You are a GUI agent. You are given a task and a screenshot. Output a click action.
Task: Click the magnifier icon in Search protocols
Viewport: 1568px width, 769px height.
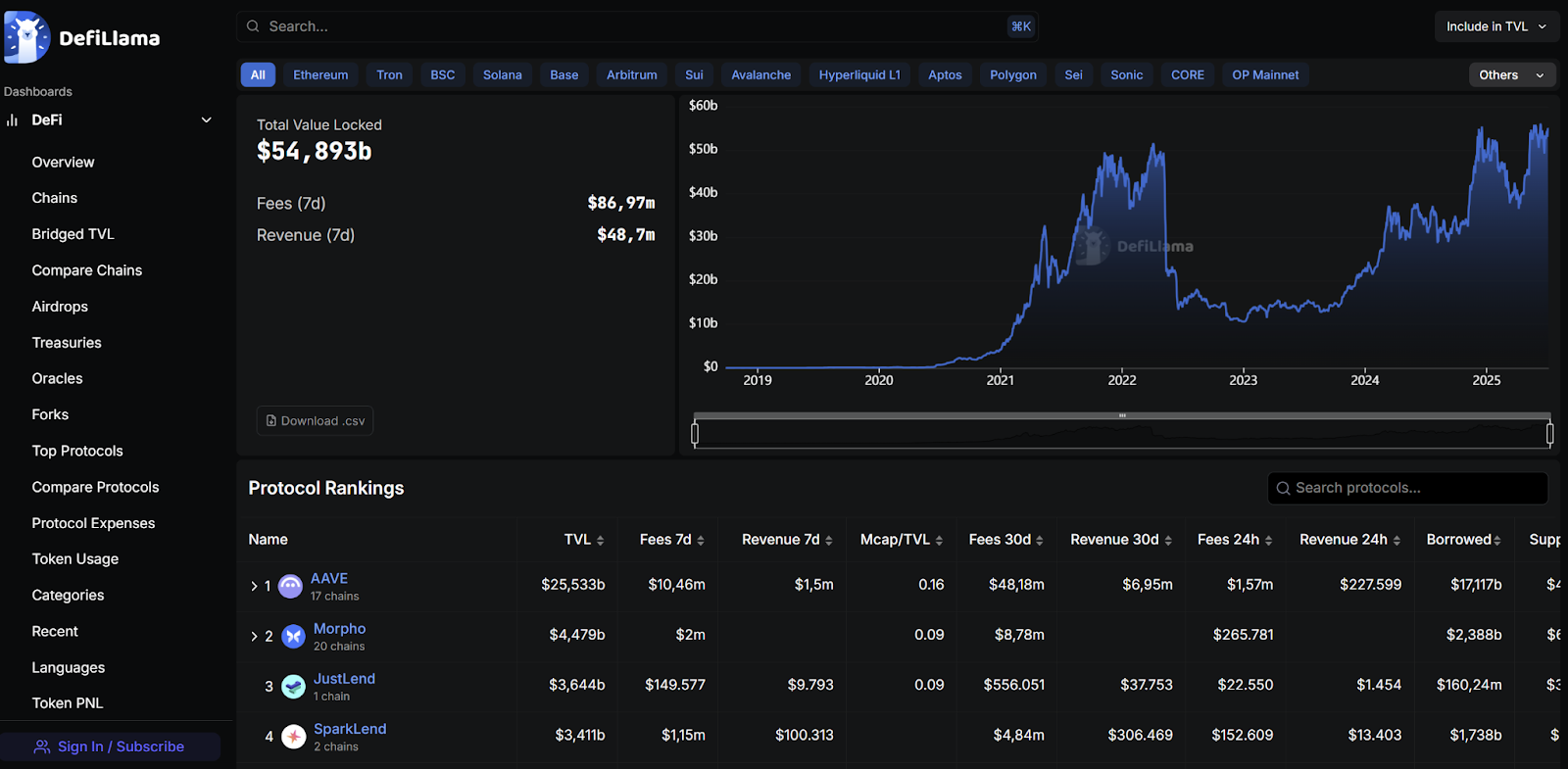pos(1283,488)
